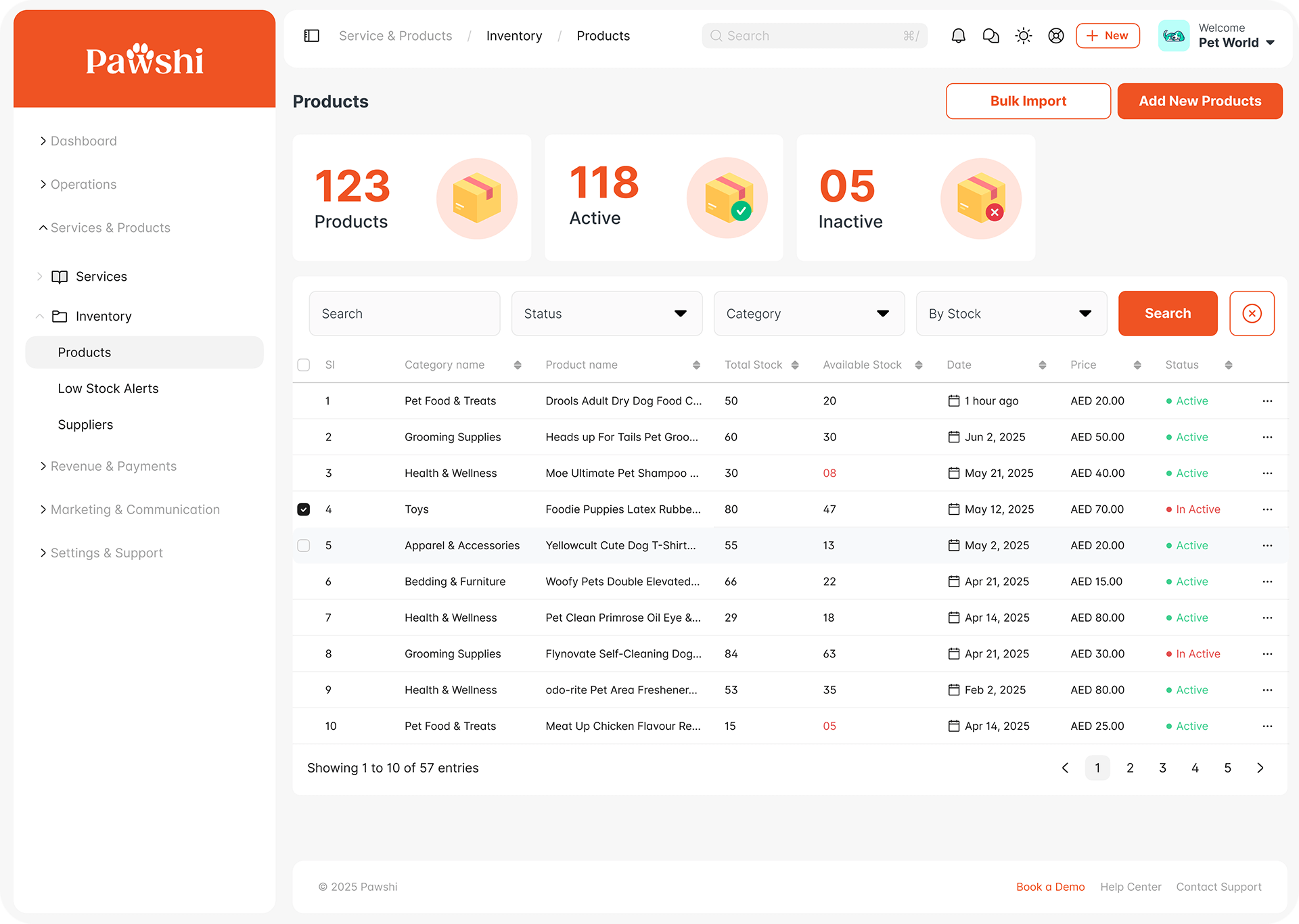Toggle the sidebar panel icon
Image resolution: width=1299 pixels, height=924 pixels.
(312, 36)
